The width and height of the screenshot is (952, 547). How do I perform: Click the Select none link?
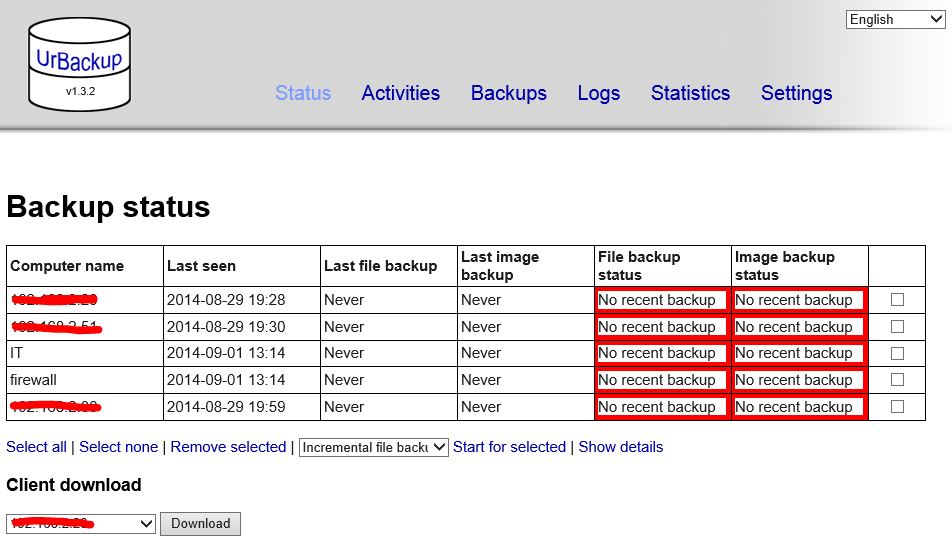[118, 447]
